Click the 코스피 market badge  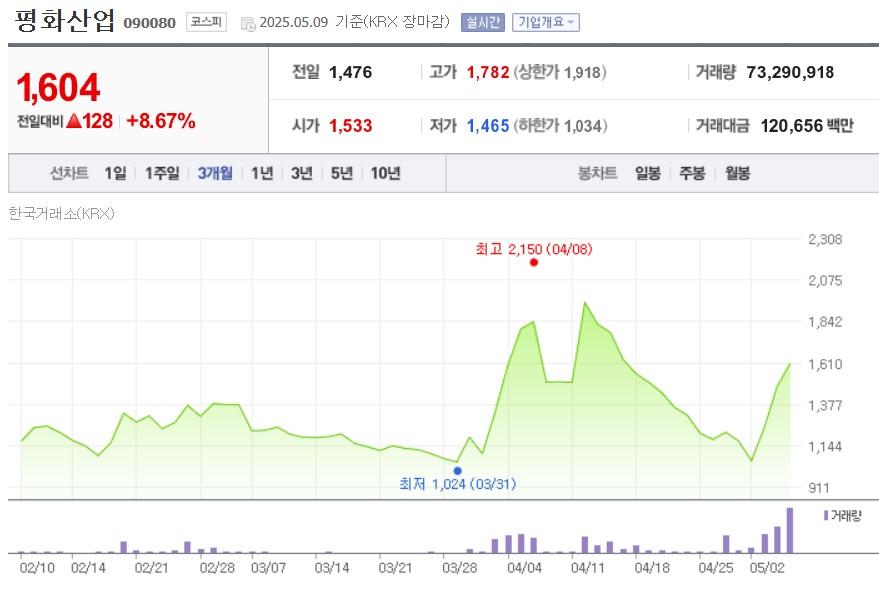[206, 22]
